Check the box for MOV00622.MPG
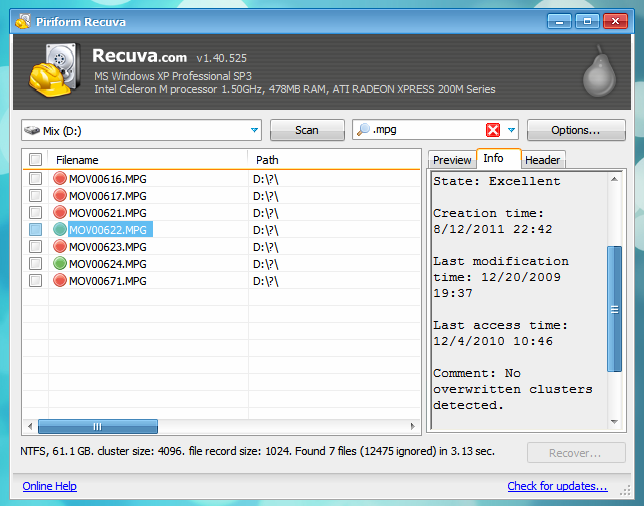The height and width of the screenshot is (506, 644). [x=35, y=229]
